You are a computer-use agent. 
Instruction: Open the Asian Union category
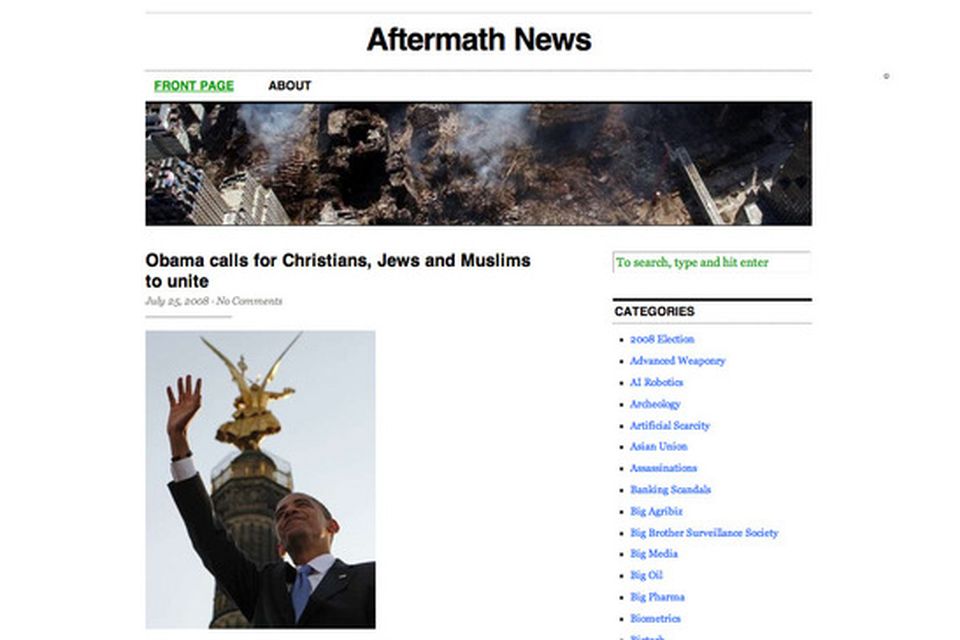pos(659,446)
